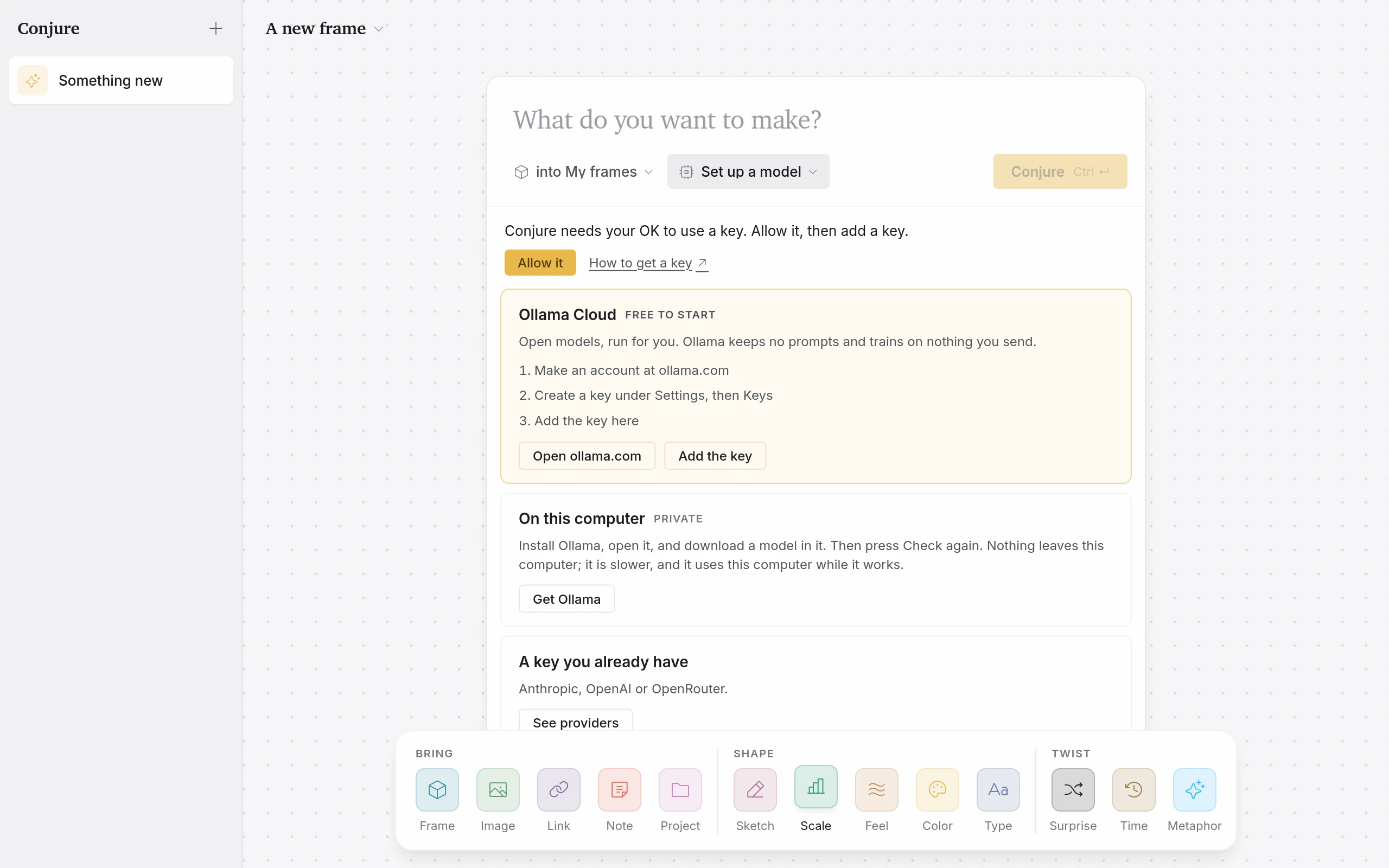Viewport: 1389px width, 868px height.
Task: Click the Ollama Cloud heading
Action: (567, 315)
